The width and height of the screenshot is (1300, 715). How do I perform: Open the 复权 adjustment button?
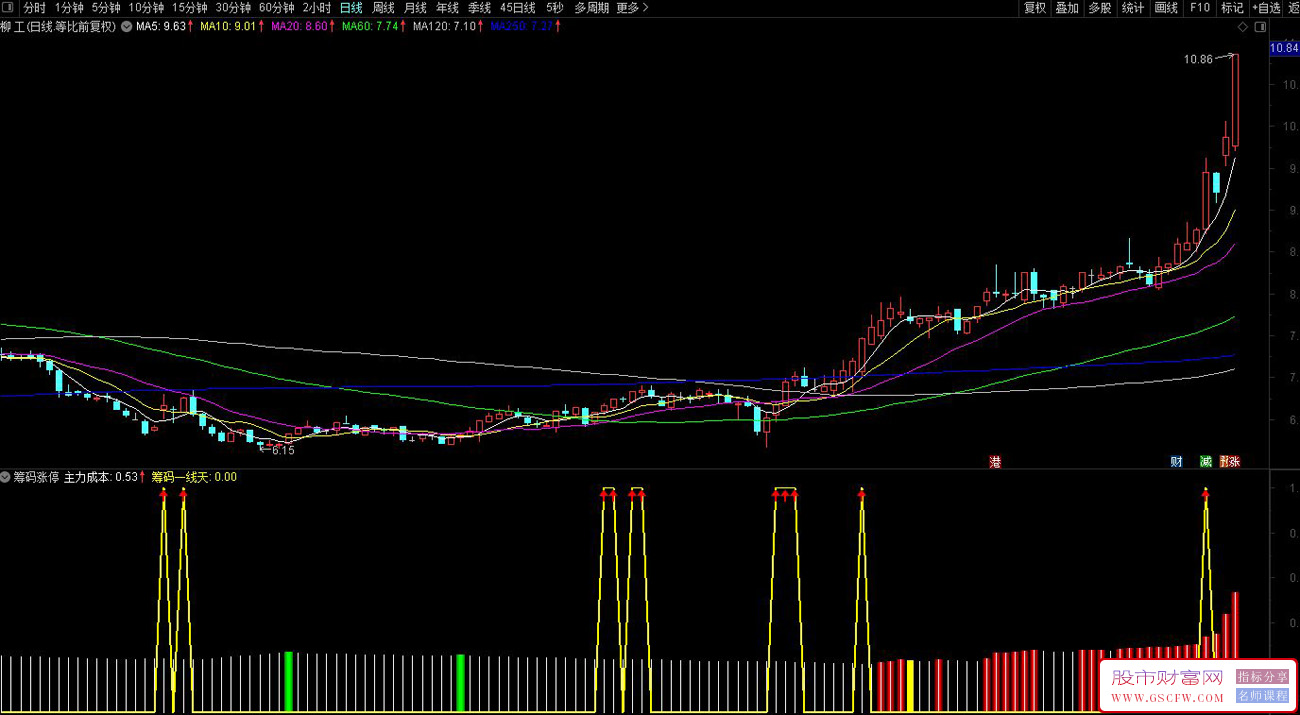[1035, 8]
